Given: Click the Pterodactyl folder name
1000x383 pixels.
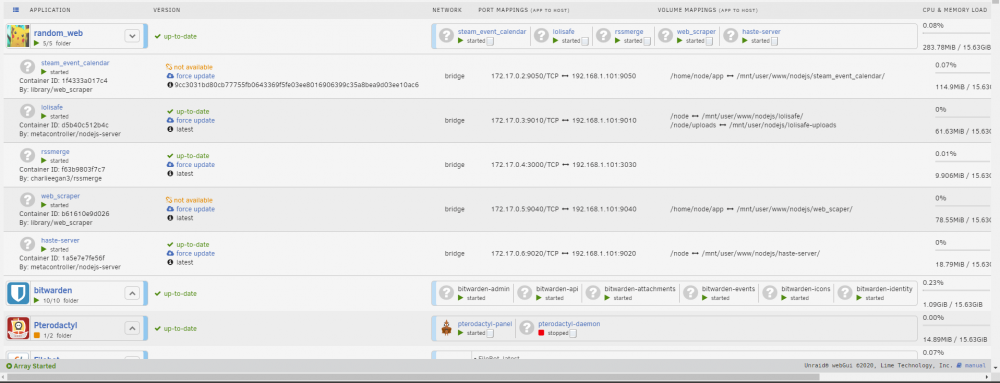Looking at the screenshot, I should [55, 325].
